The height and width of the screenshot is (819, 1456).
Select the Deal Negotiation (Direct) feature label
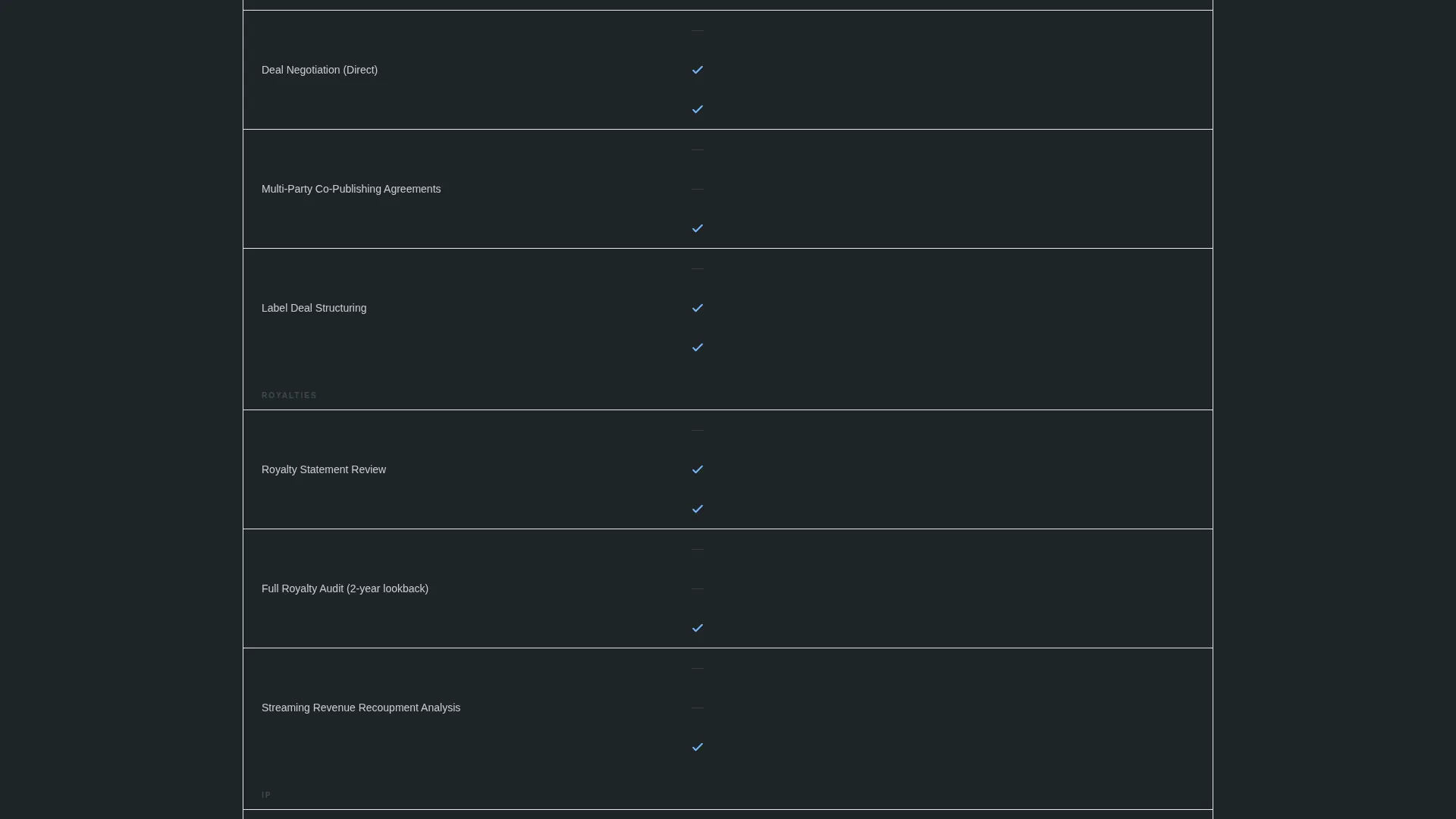(319, 70)
